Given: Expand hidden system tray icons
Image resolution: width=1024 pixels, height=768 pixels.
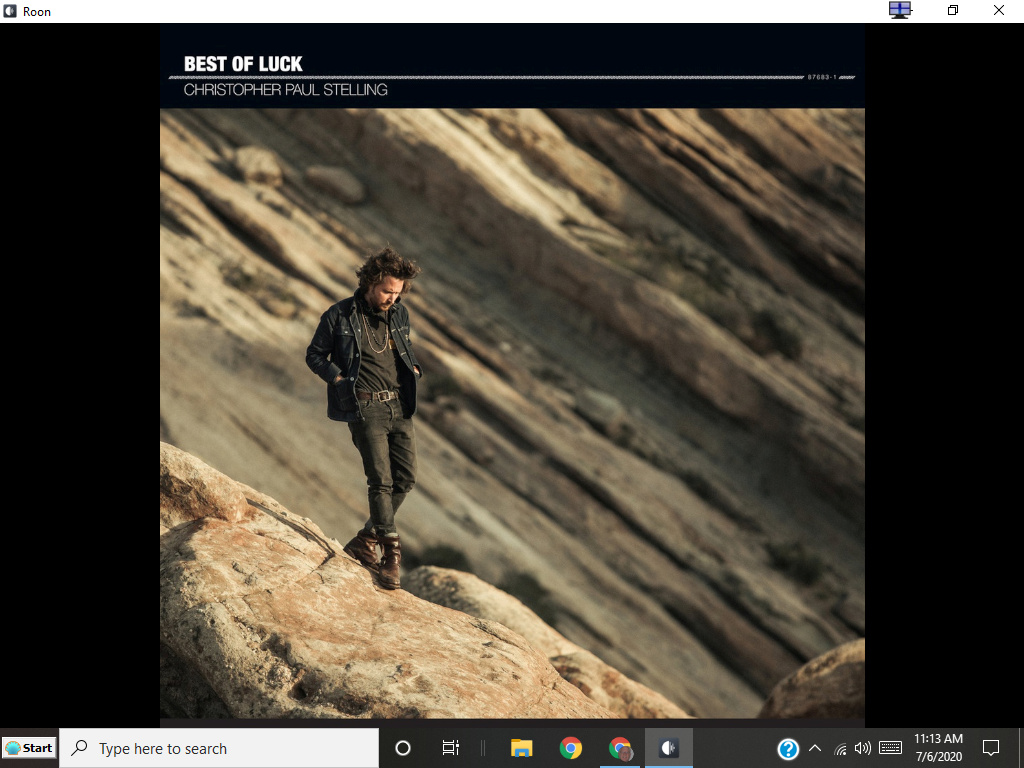Looking at the screenshot, I should click(815, 748).
